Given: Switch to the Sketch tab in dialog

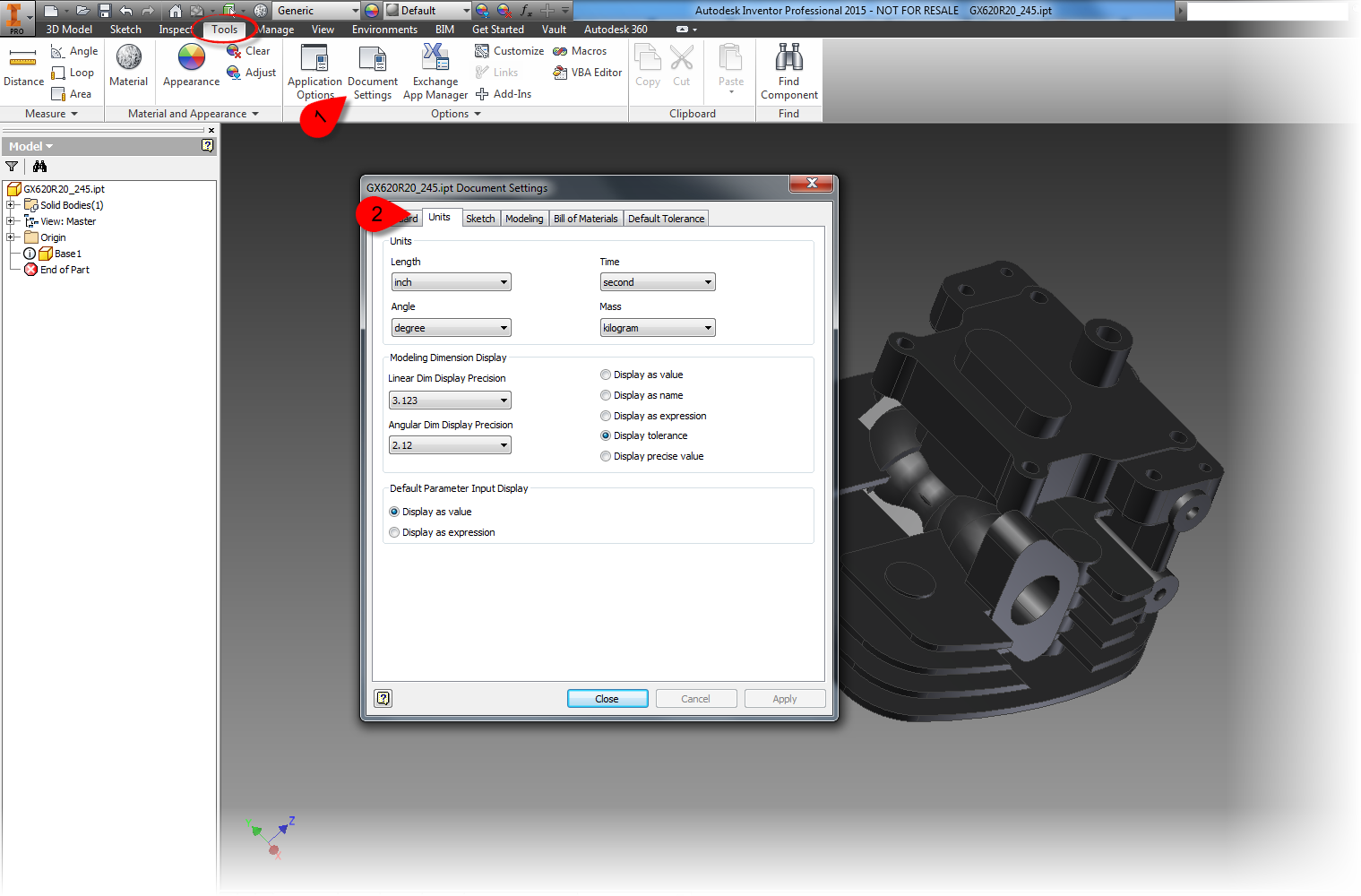Looking at the screenshot, I should click(480, 219).
